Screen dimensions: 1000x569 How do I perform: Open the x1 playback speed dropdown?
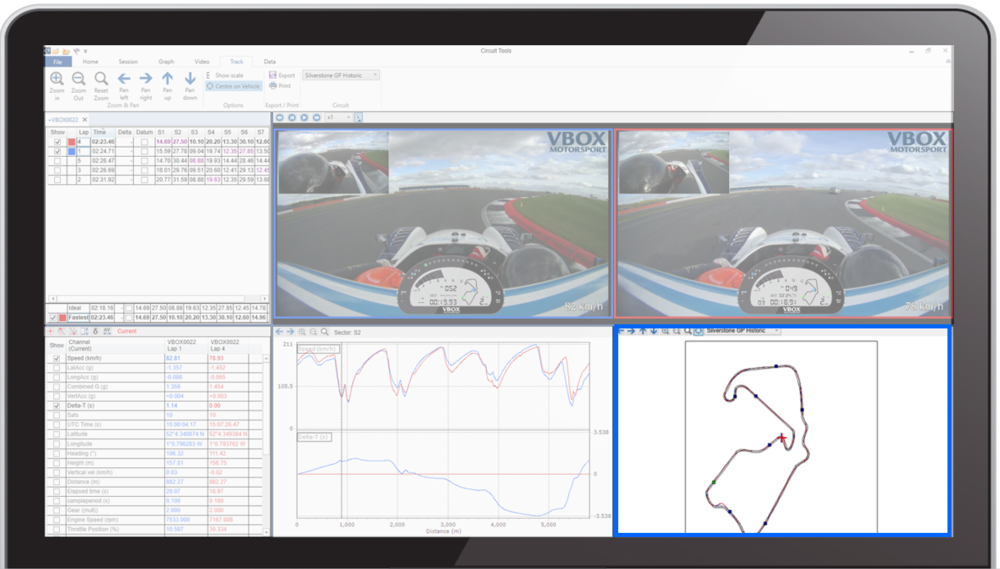pos(339,118)
